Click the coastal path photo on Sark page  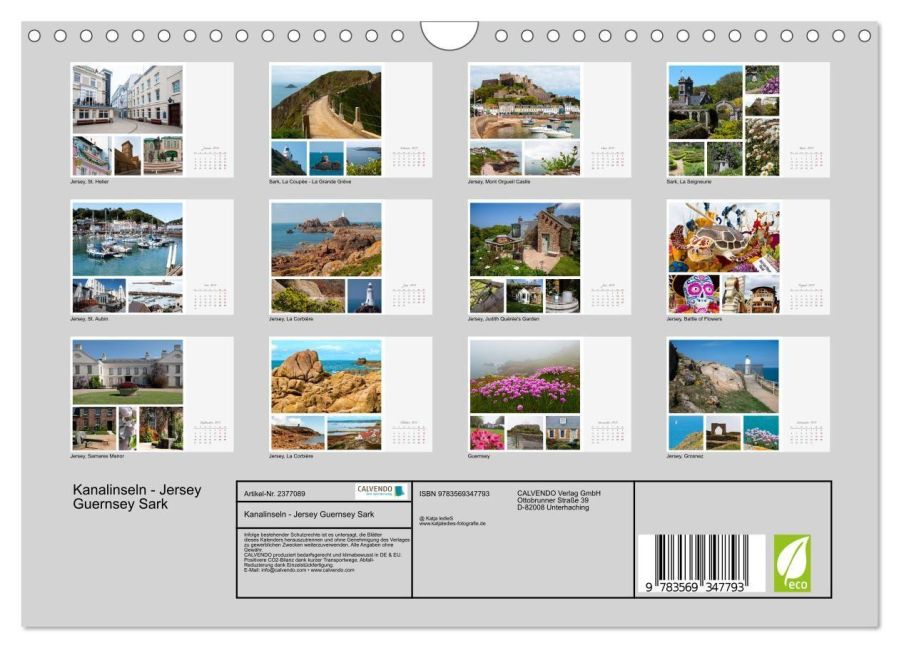point(326,102)
